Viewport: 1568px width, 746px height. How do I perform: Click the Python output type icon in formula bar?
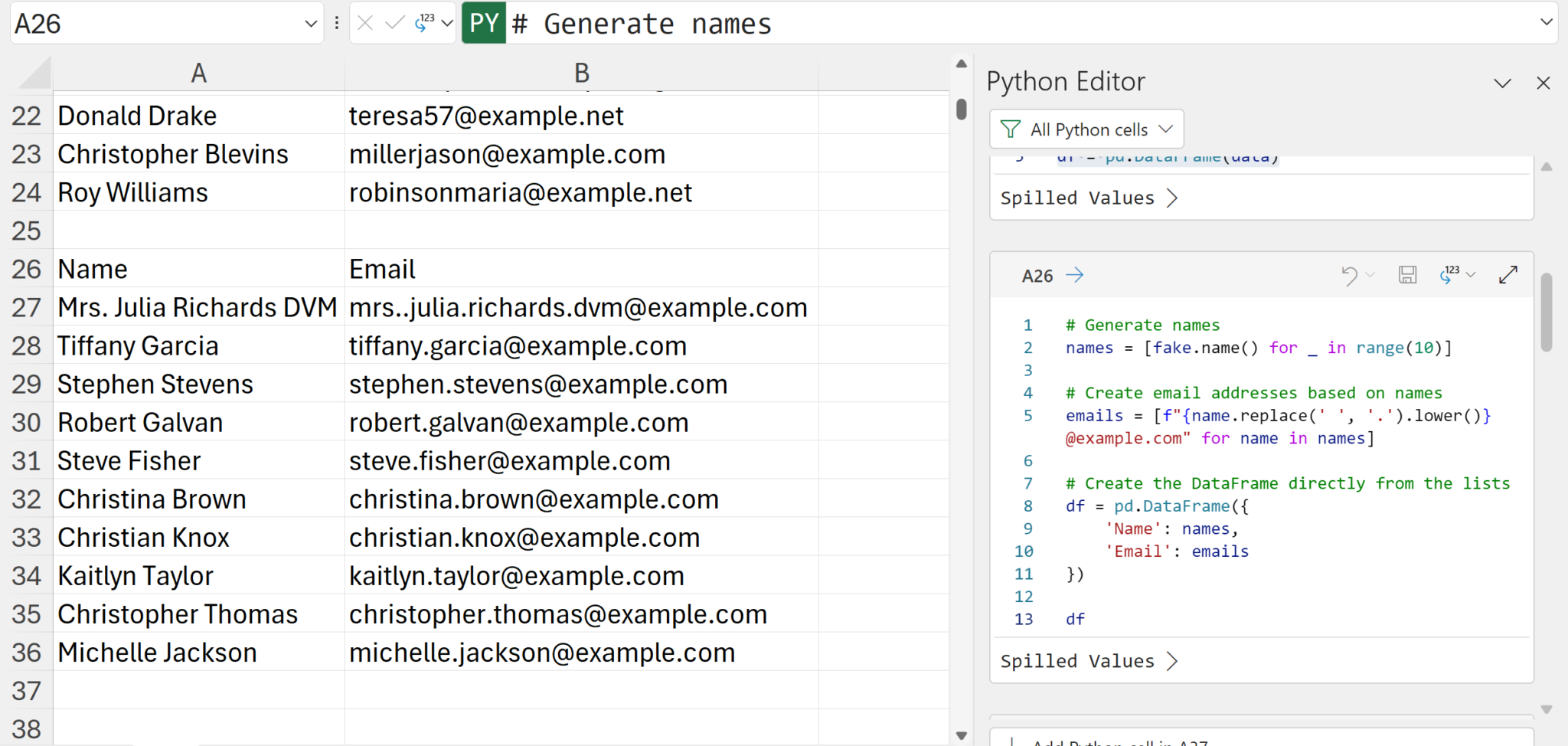click(425, 24)
